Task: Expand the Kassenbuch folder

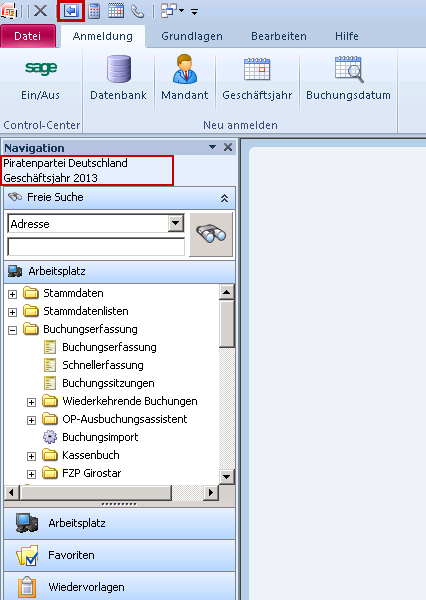Action: [31, 456]
